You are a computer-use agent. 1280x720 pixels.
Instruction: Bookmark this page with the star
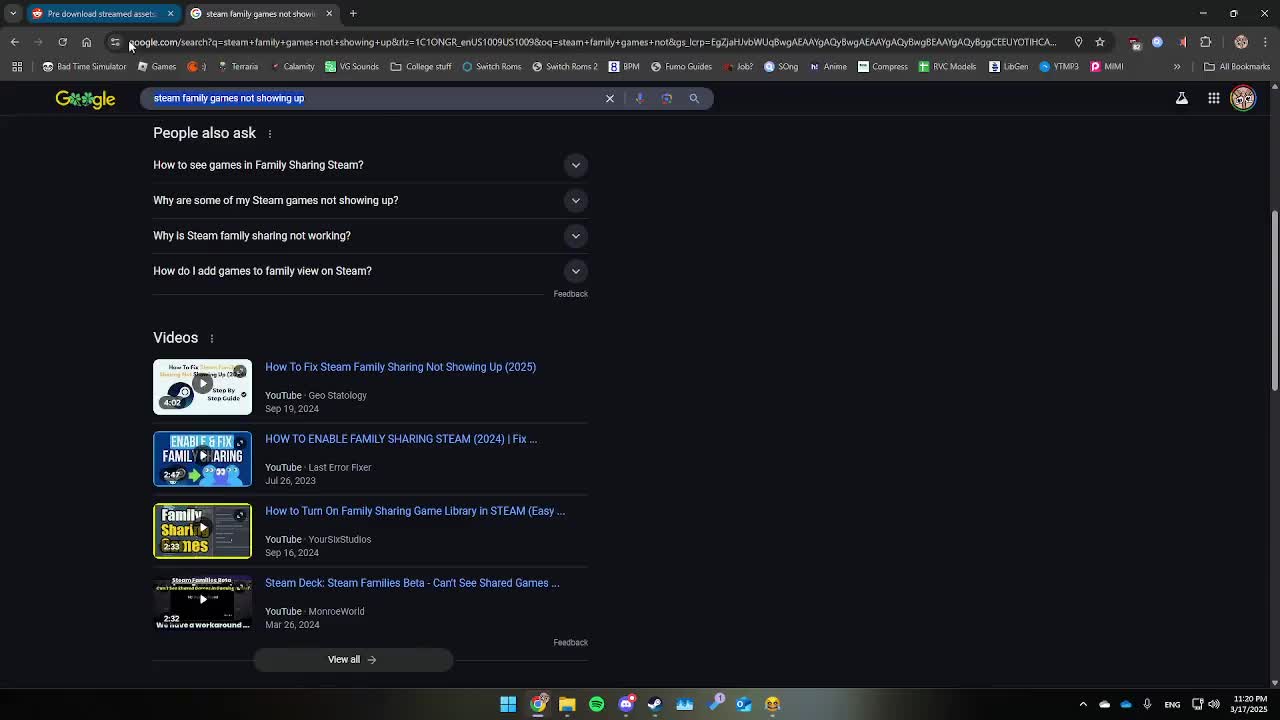pos(1100,42)
